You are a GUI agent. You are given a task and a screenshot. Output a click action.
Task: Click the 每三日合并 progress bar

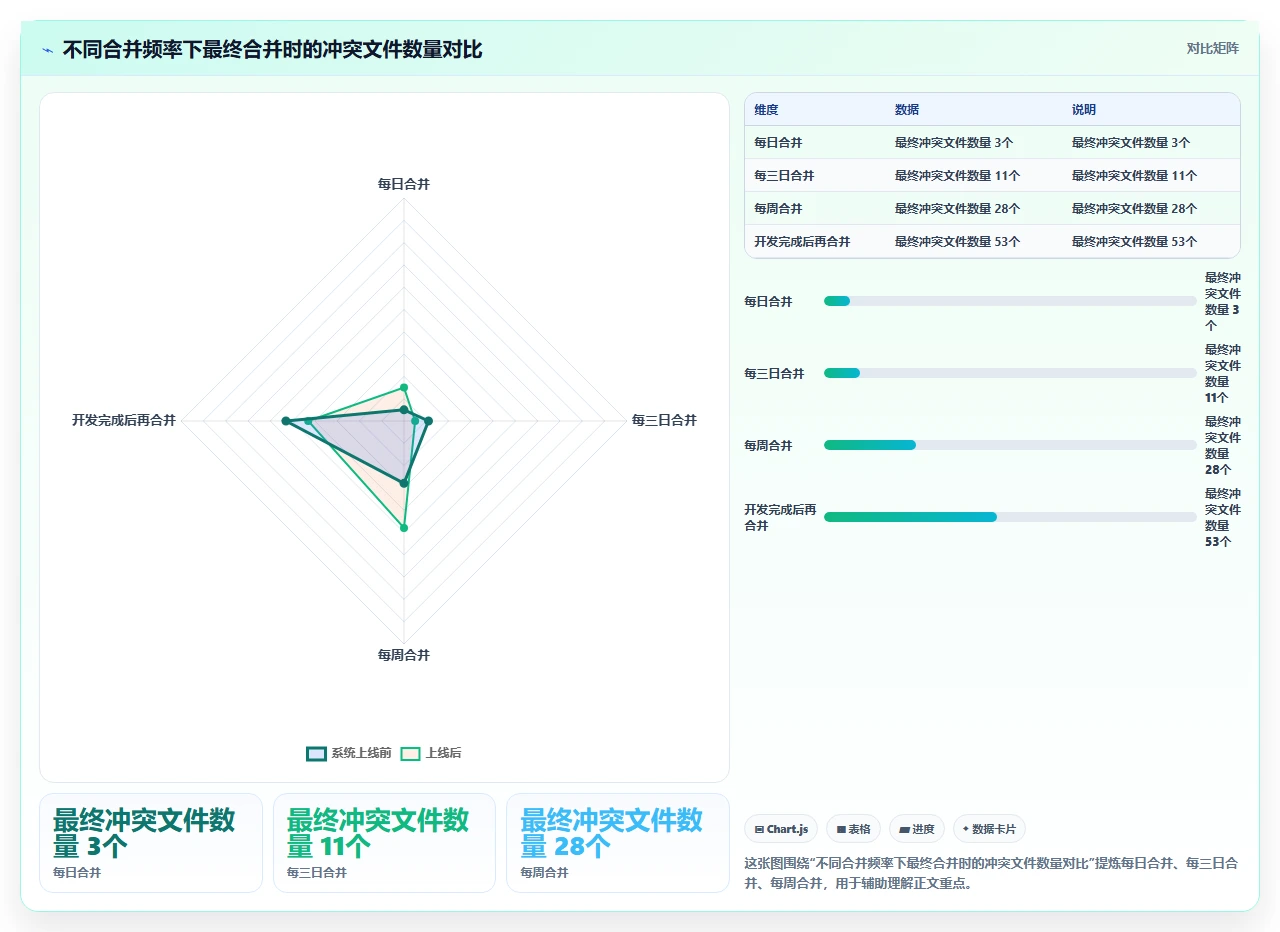point(1010,373)
